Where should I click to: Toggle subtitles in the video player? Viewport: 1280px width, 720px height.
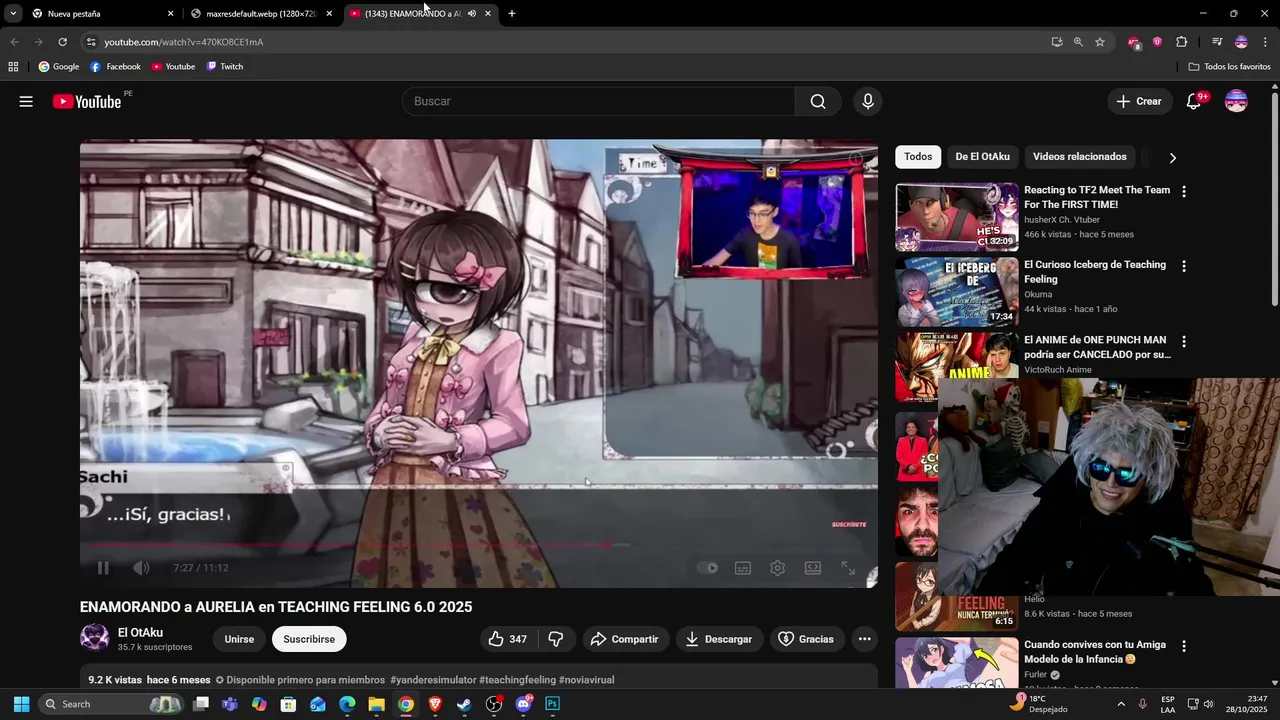[743, 568]
